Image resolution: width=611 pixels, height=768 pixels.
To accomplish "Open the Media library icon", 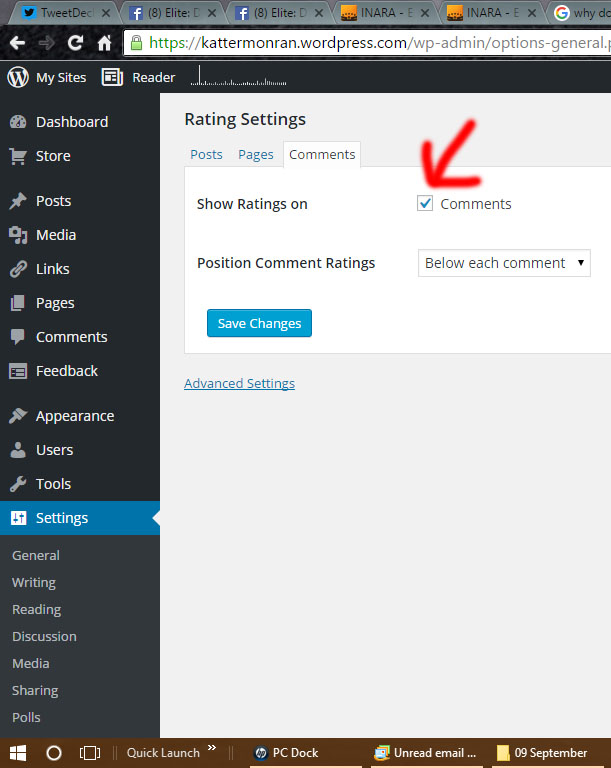I will [18, 235].
